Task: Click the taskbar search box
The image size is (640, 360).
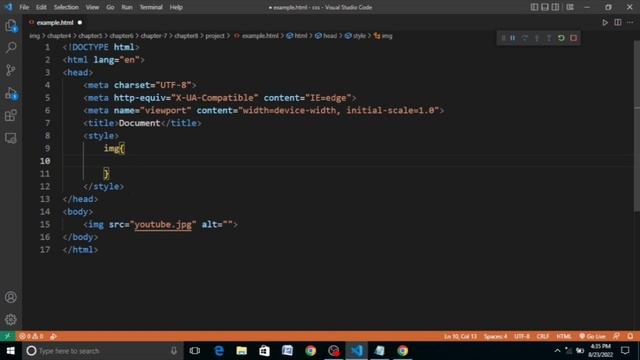Action: [x=102, y=351]
